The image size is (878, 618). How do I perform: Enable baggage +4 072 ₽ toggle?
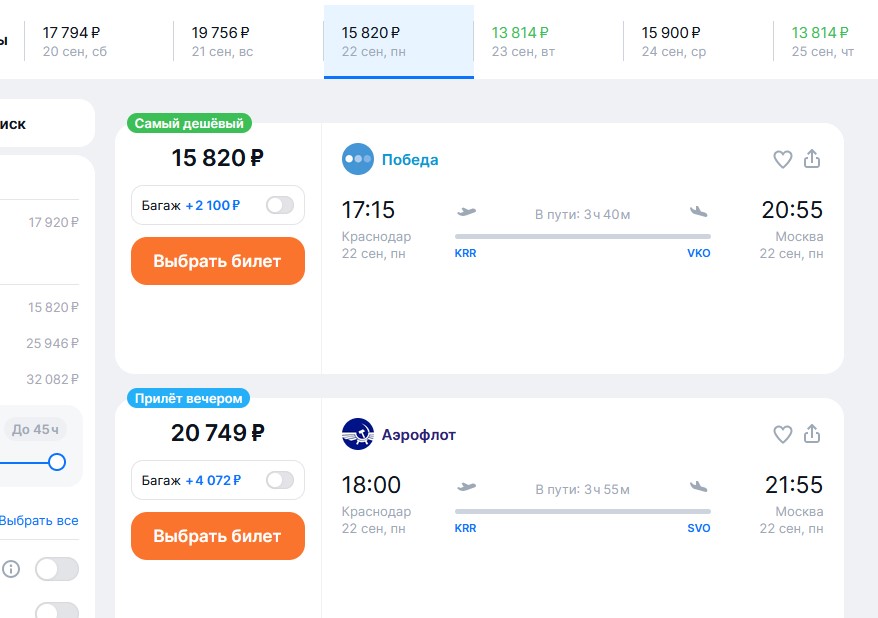280,480
